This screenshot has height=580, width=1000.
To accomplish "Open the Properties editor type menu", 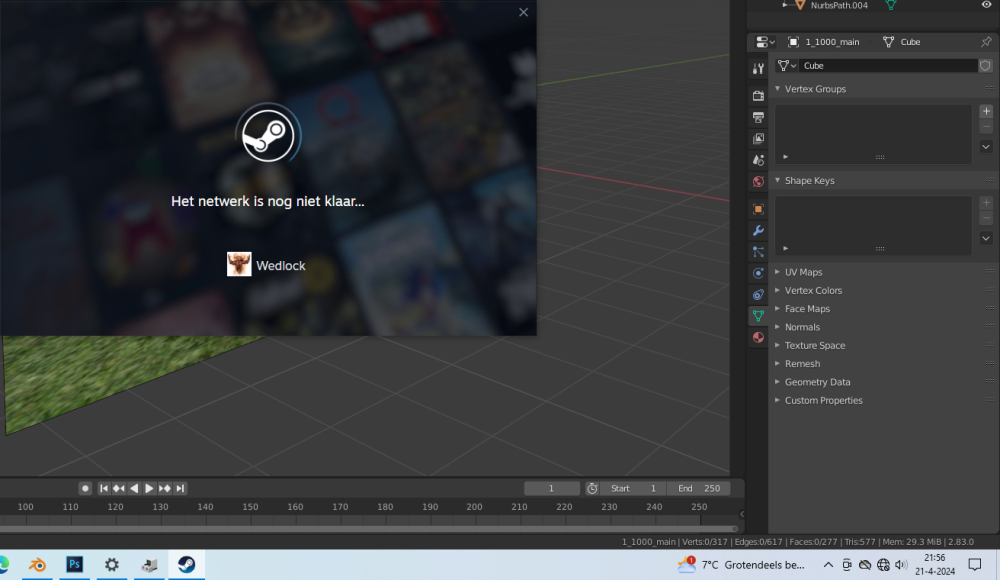I will pos(765,42).
